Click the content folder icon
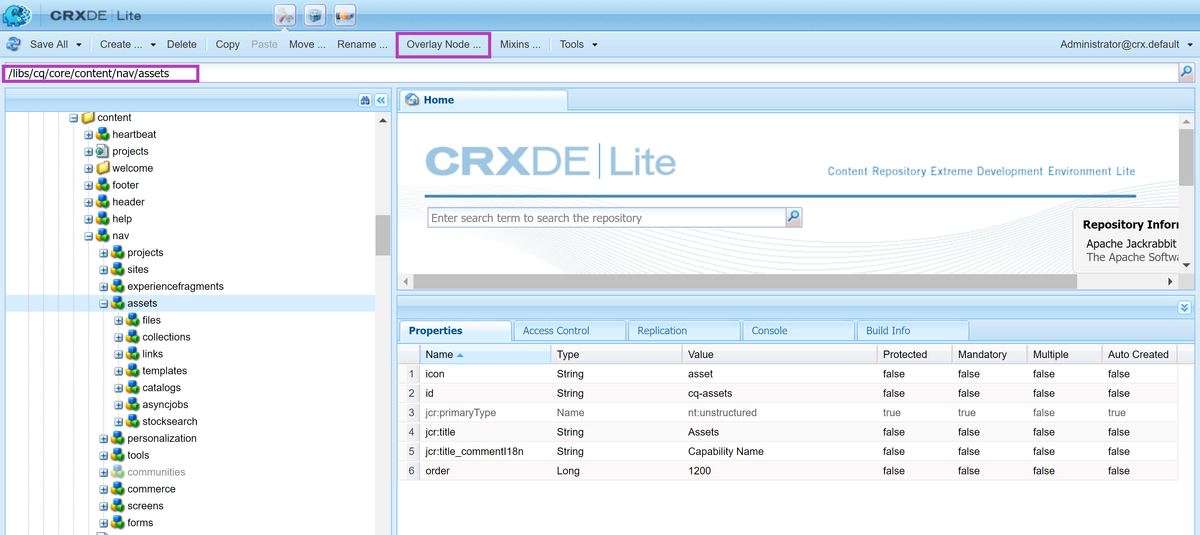The width and height of the screenshot is (1200, 535). 88,118
